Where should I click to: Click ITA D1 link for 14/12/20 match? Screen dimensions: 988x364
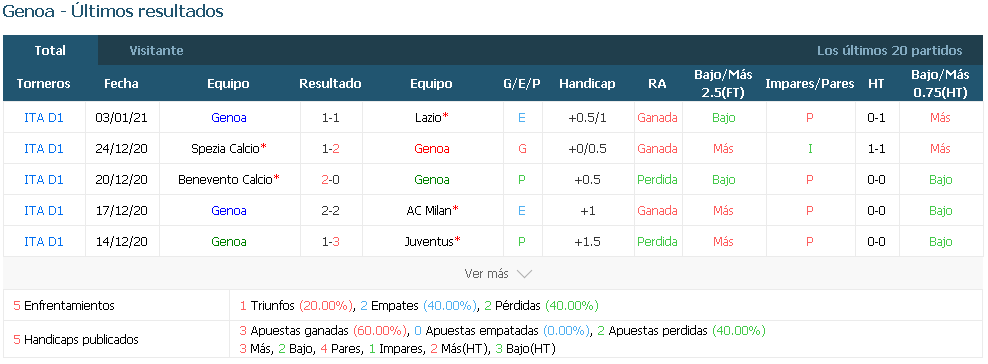(x=43, y=241)
